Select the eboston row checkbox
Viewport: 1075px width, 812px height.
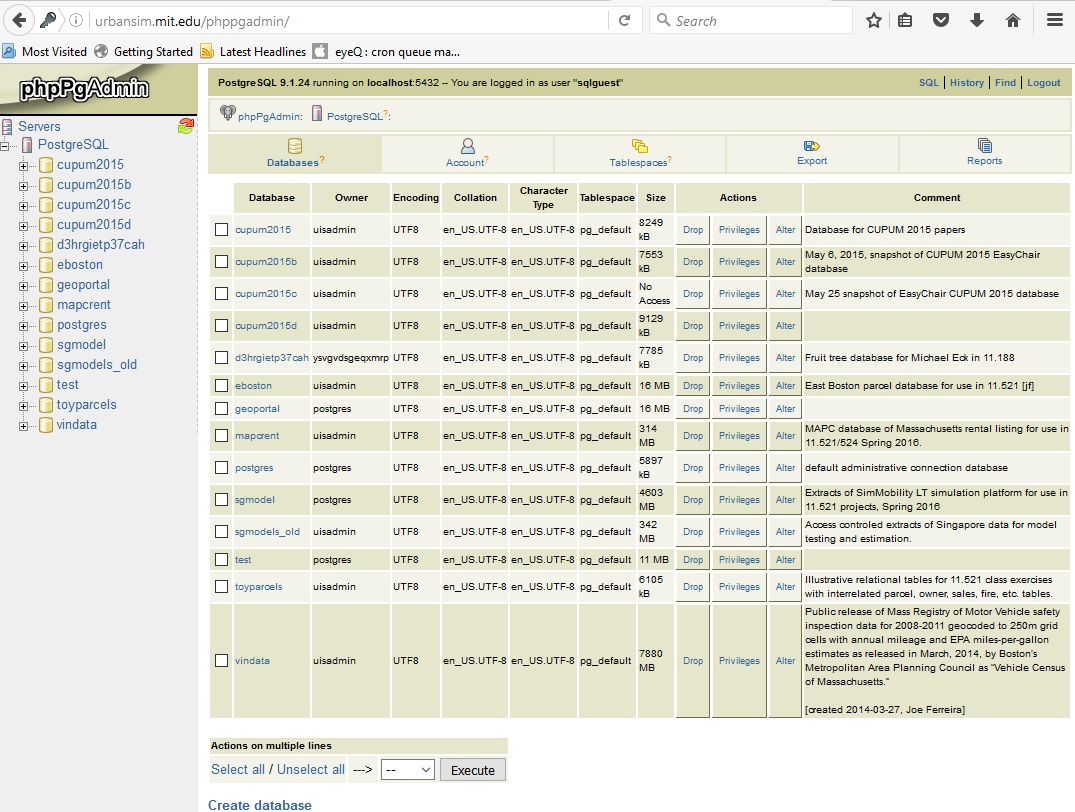[222, 386]
